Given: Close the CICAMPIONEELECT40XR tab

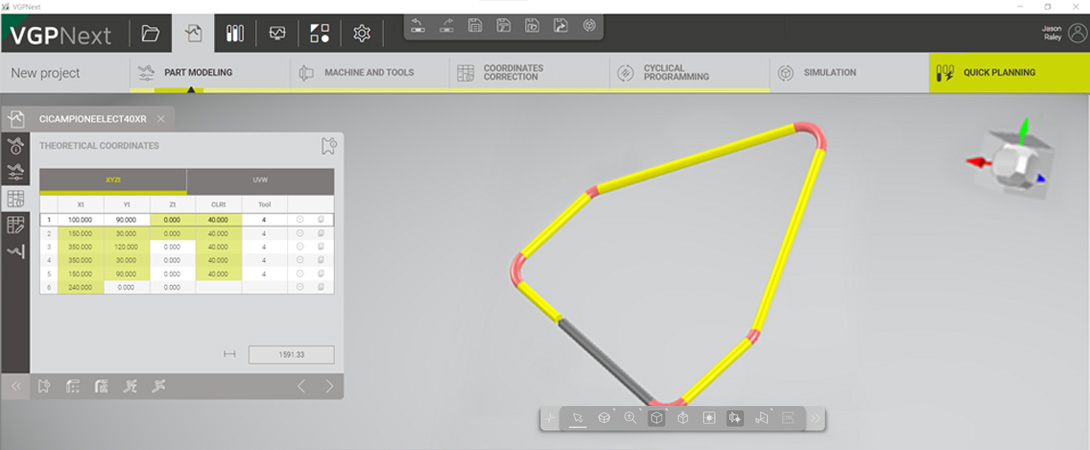Looking at the screenshot, I should click(x=161, y=119).
